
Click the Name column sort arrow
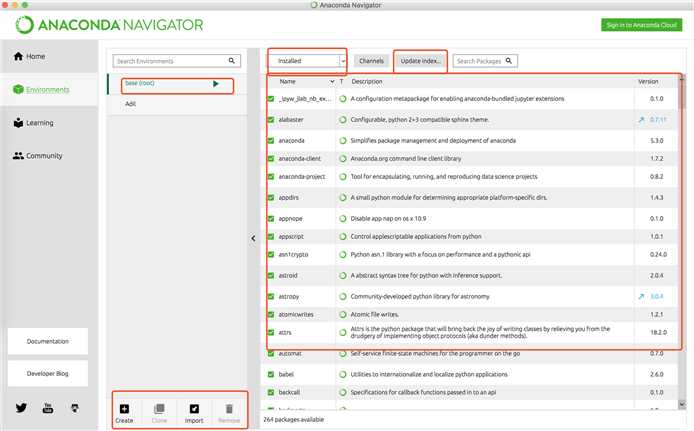pyautogui.click(x=332, y=81)
